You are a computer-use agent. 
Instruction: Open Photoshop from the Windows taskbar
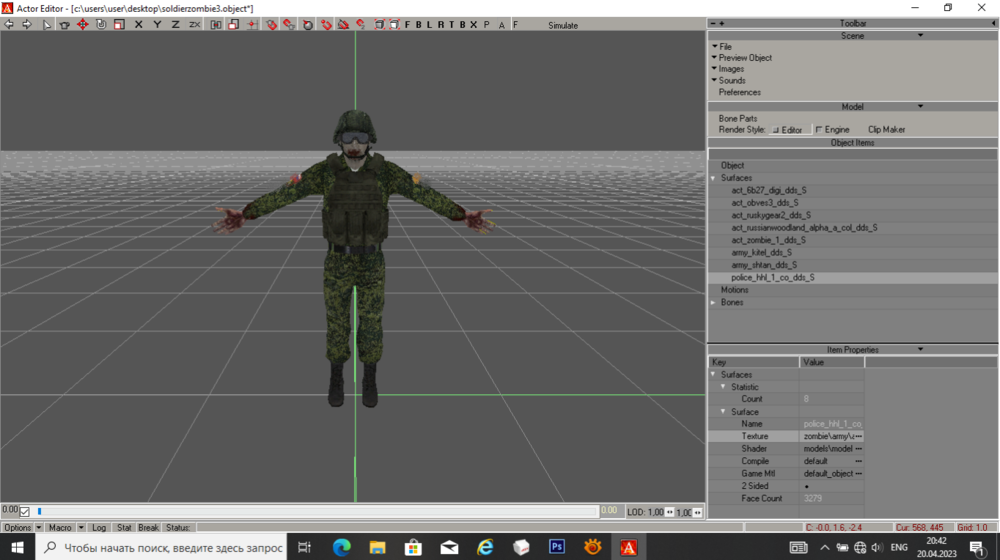click(557, 547)
